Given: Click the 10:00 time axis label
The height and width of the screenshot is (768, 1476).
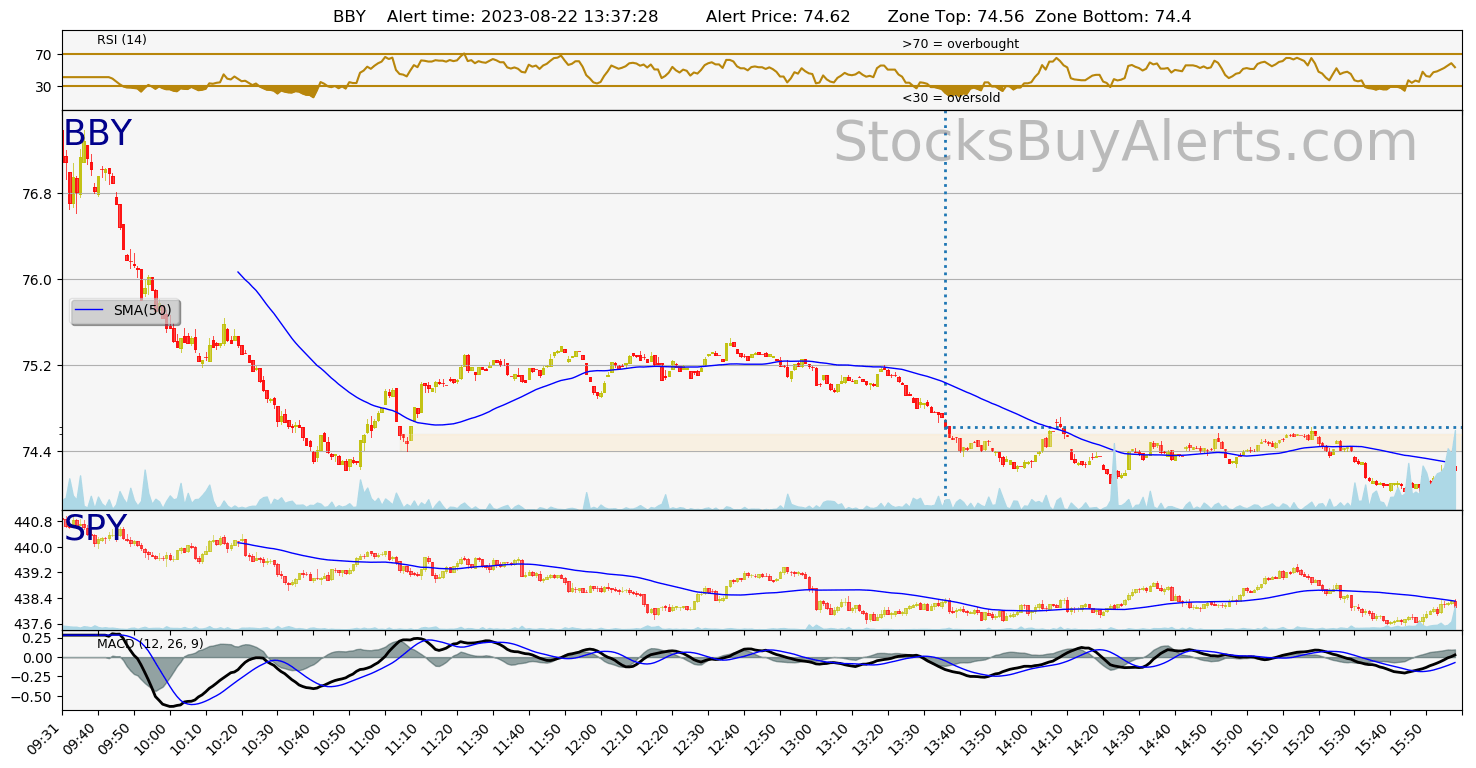Looking at the screenshot, I should pos(152,738).
